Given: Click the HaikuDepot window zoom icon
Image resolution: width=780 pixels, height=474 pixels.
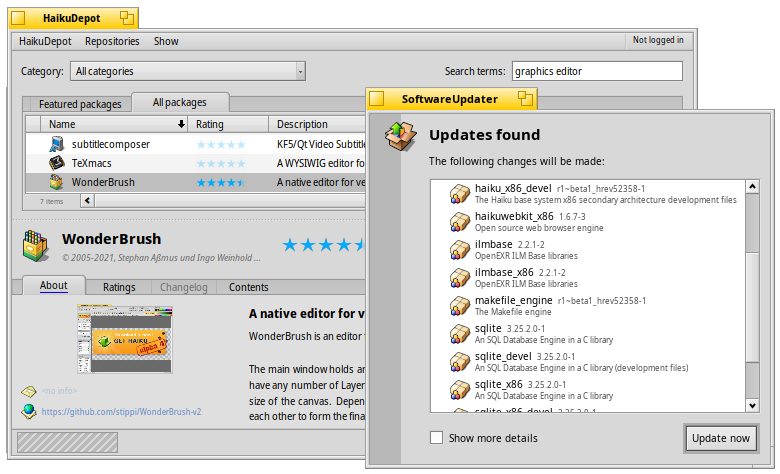Looking at the screenshot, I should (127, 18).
